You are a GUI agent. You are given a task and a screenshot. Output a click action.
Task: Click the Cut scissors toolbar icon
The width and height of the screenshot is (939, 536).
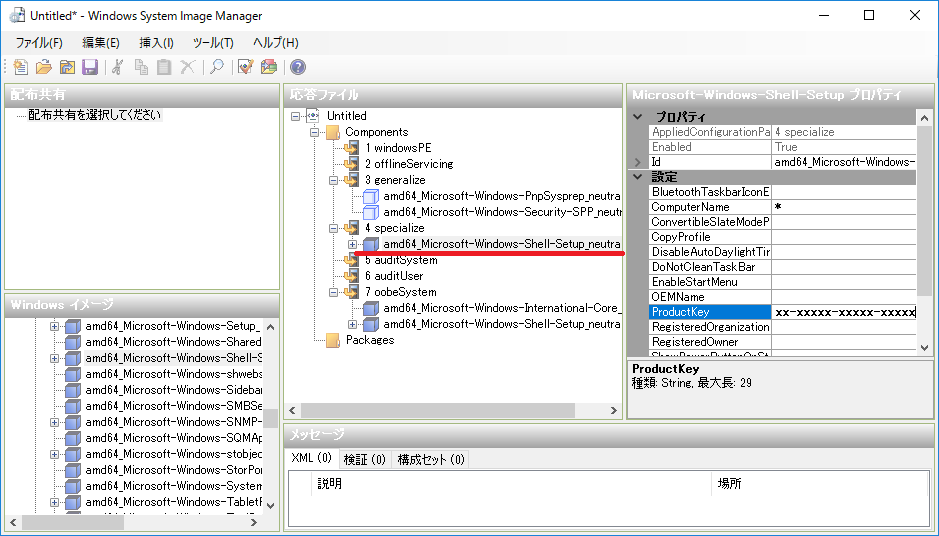pos(118,67)
